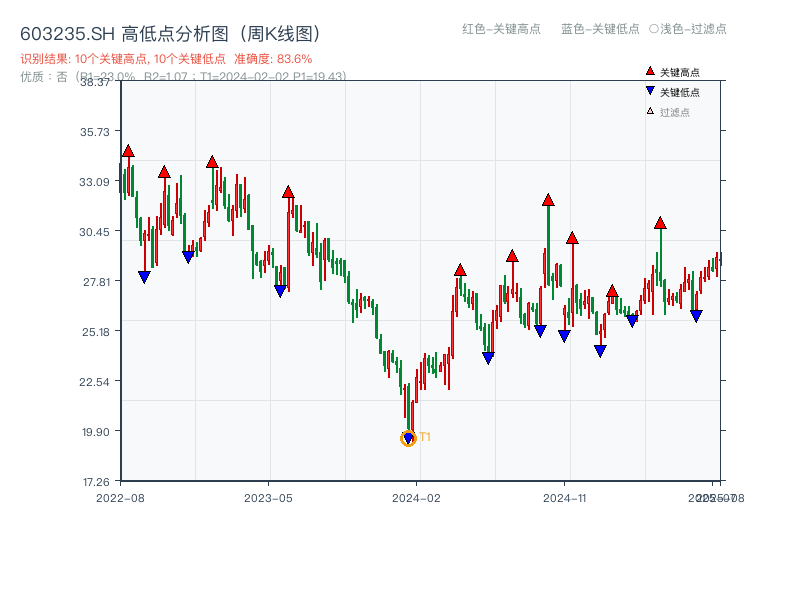This screenshot has width=800, height=600.
Task: Select the last red high marker near 30.9
Action: click(660, 223)
